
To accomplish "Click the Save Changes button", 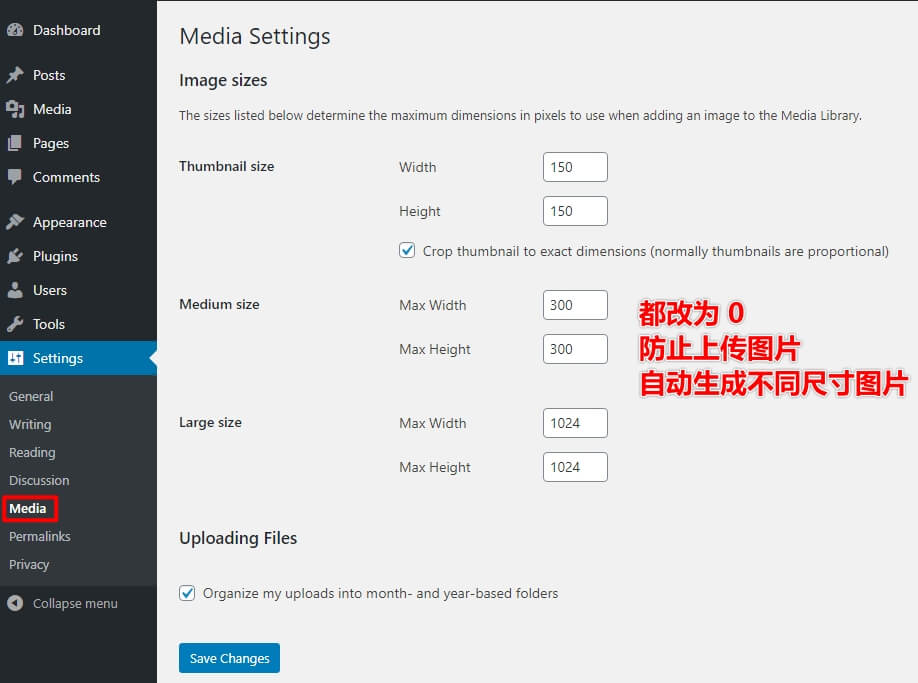I will tap(229, 658).
